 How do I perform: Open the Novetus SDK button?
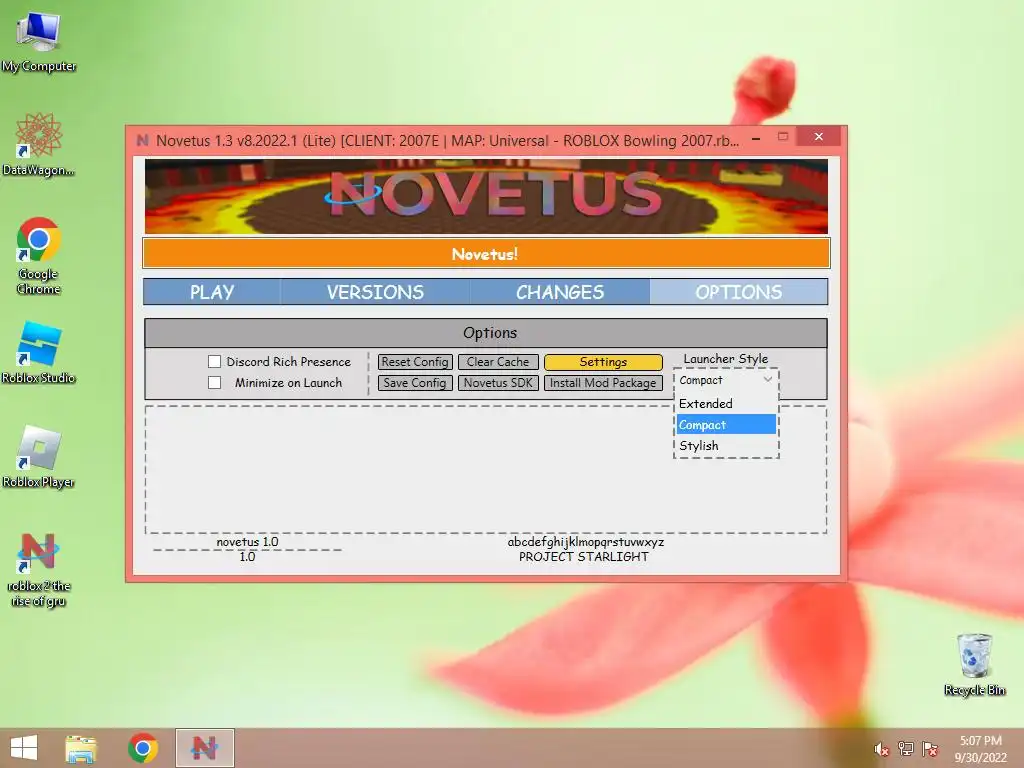[x=498, y=383]
